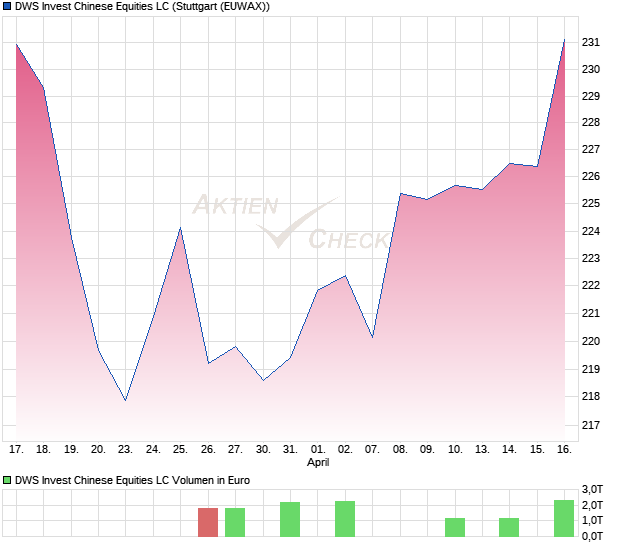Click the red volume bar on the 26.
Viewport: 620px width, 546px height.
point(208,522)
